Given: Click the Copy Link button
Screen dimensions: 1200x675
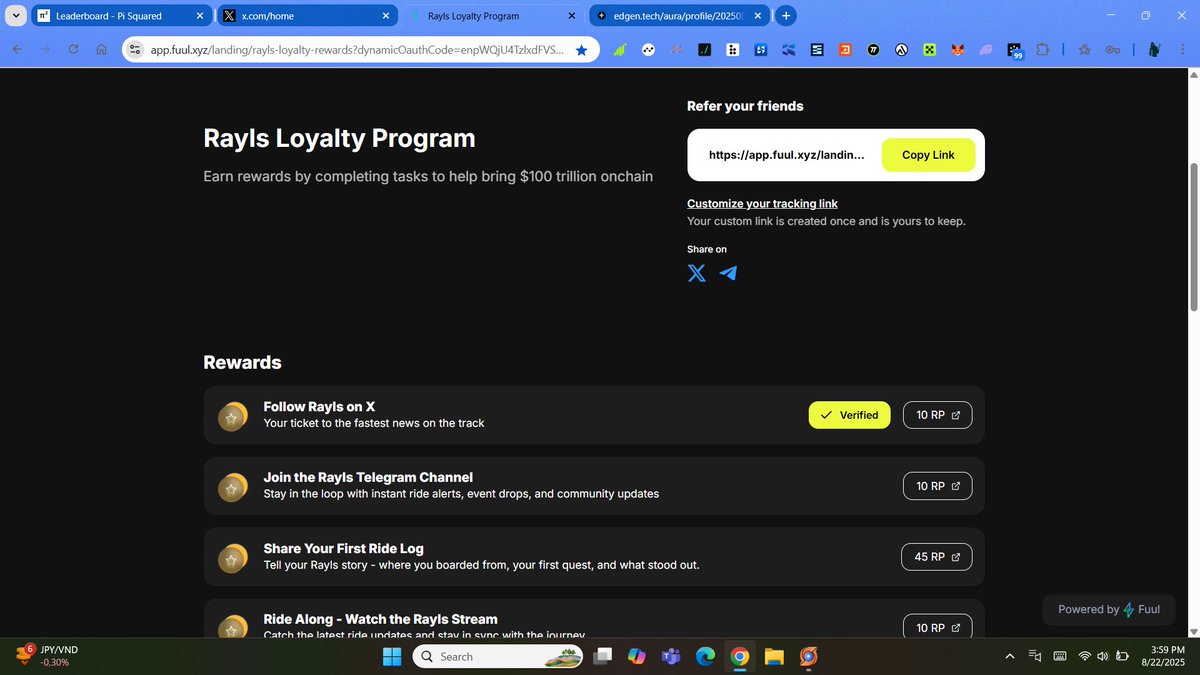Looking at the screenshot, I should (x=928, y=155).
